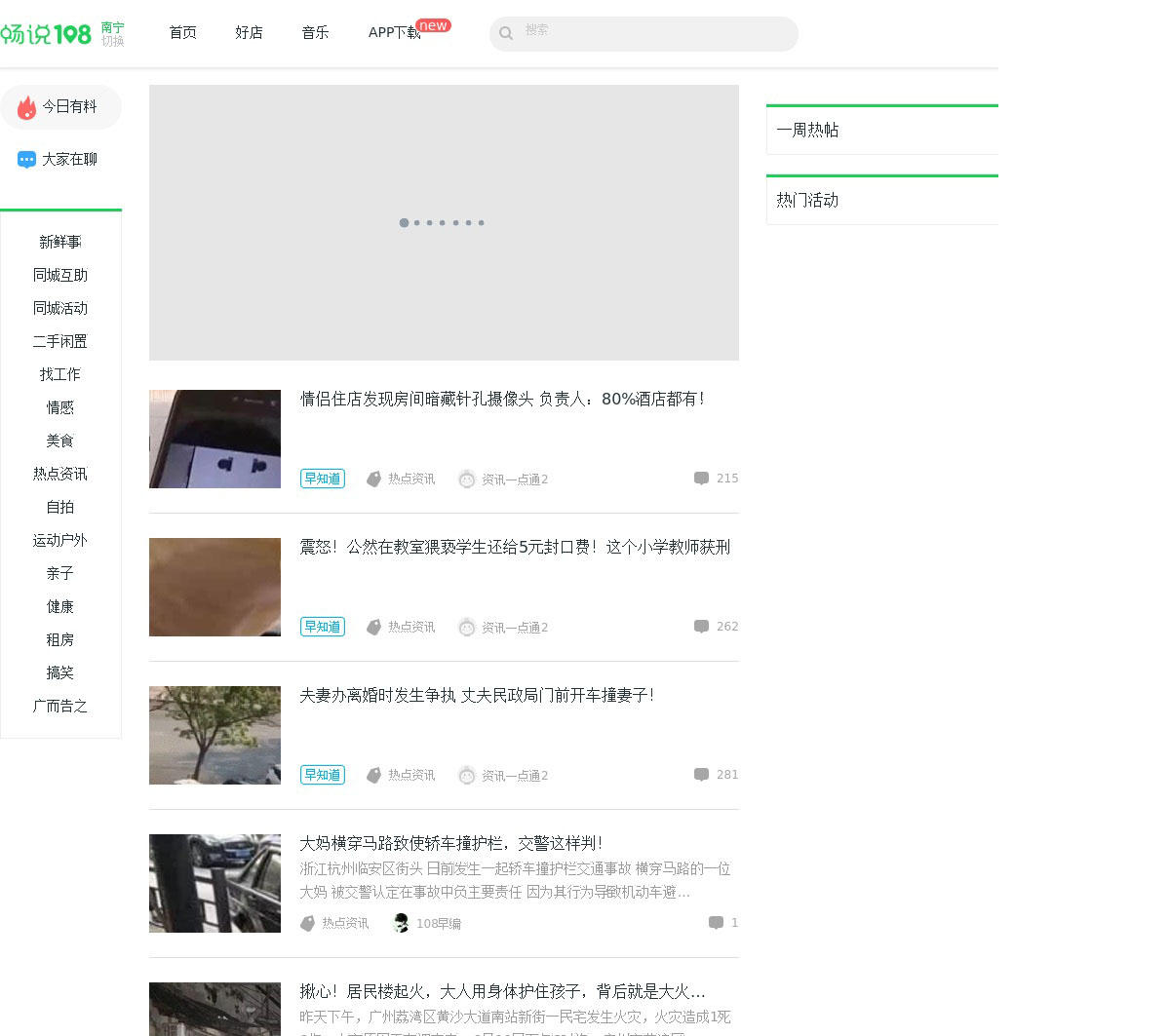
Task: Focus the 搜索 search input field
Action: click(653, 33)
